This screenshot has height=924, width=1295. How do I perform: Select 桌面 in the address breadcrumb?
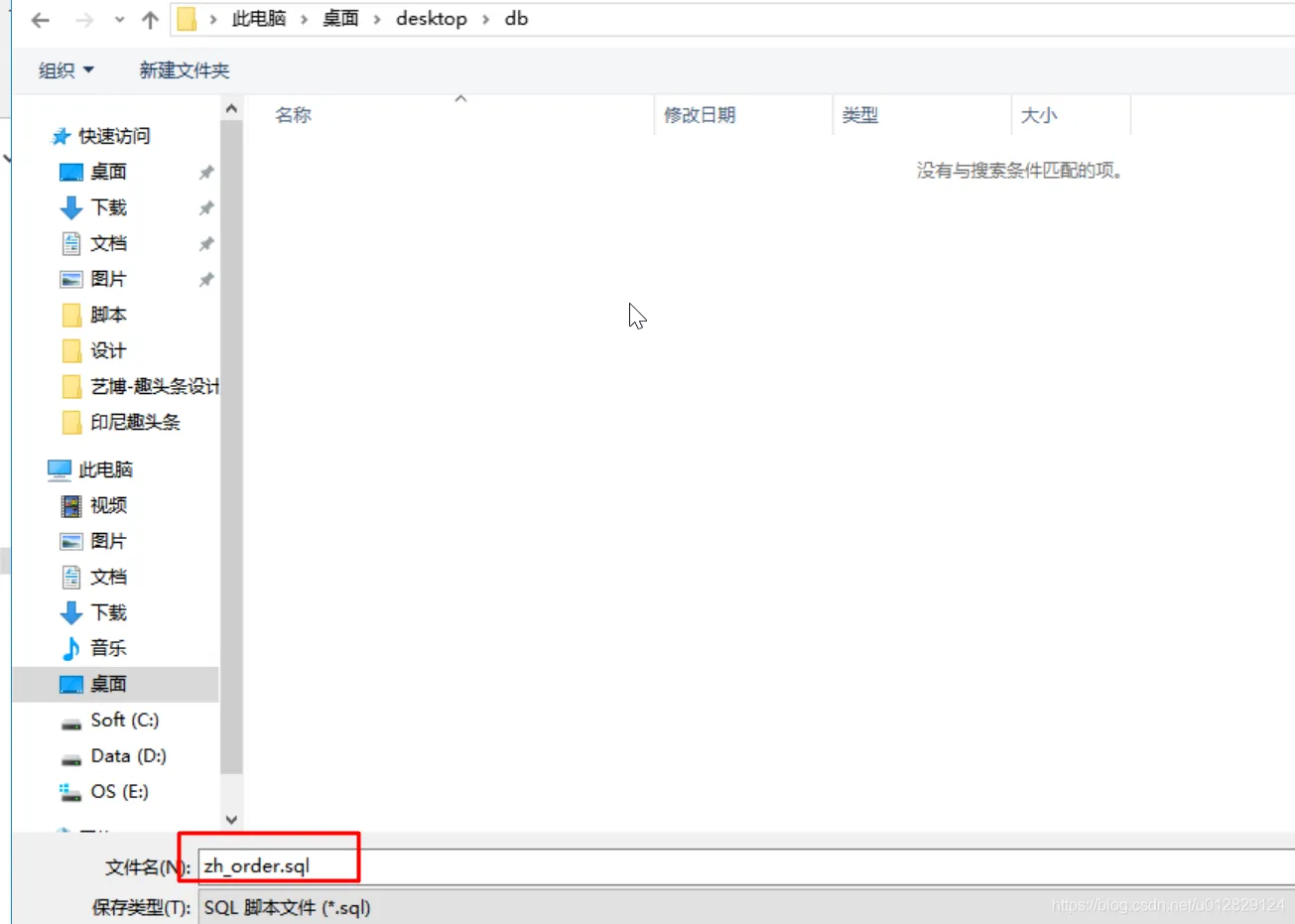[x=340, y=19]
